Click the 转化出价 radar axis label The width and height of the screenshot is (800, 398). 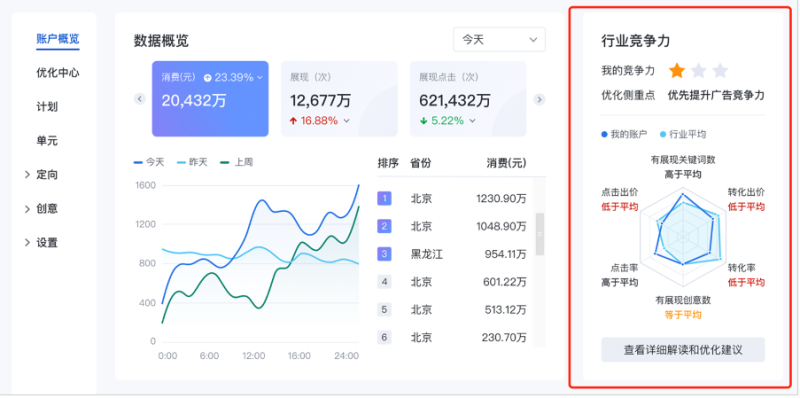click(746, 192)
